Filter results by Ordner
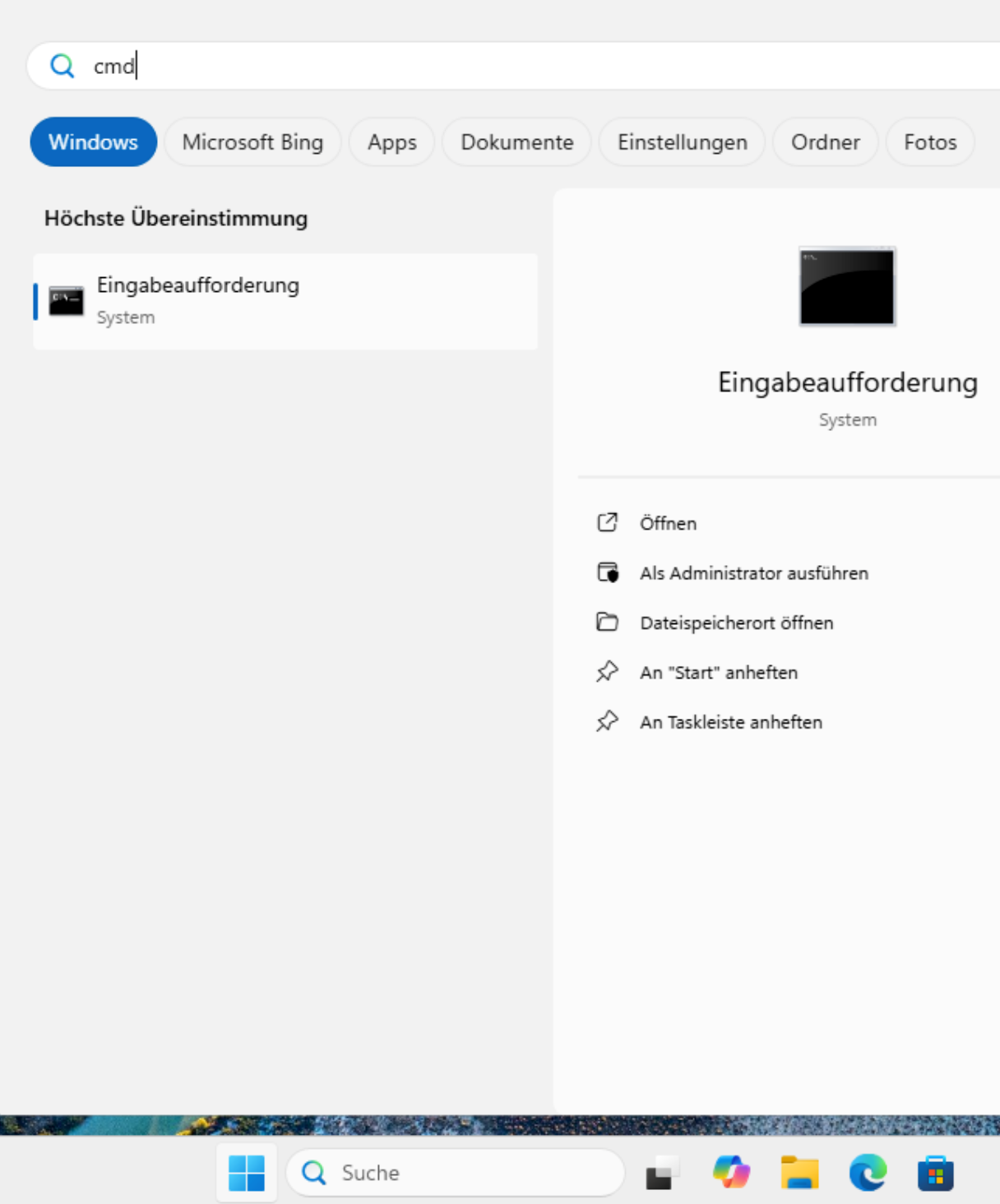Image resolution: width=1000 pixels, height=1204 pixels. [x=825, y=142]
